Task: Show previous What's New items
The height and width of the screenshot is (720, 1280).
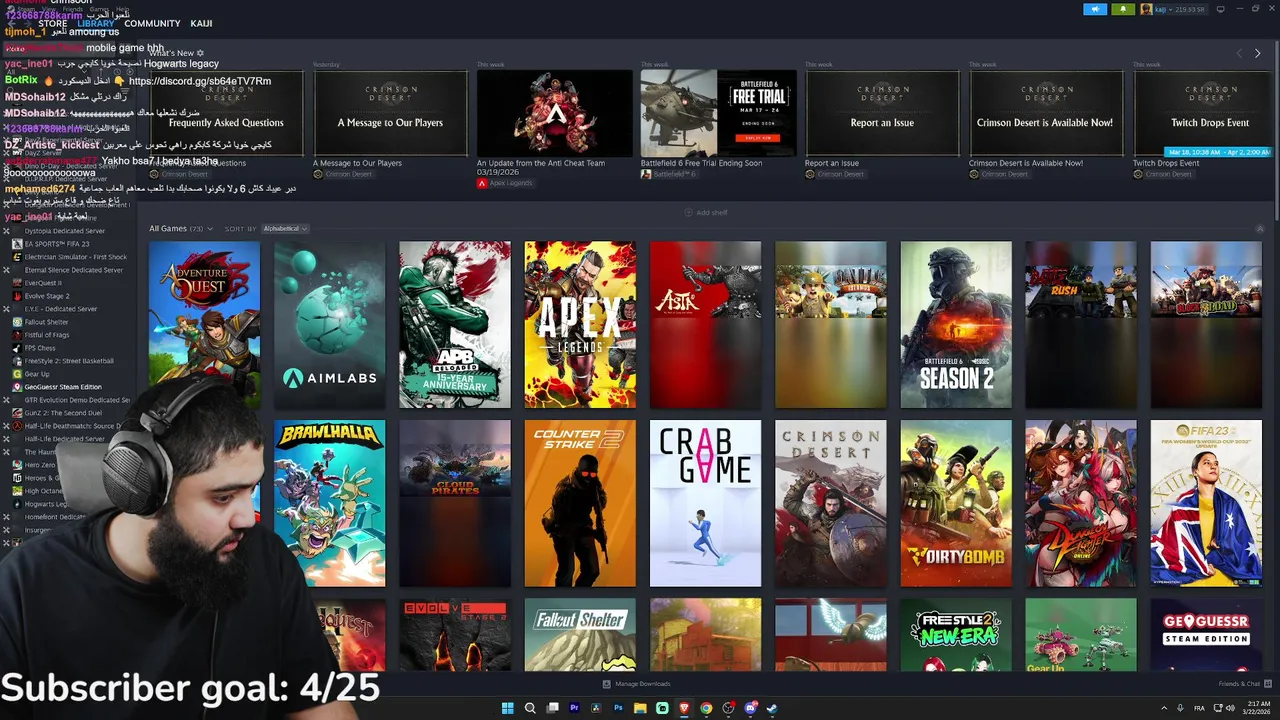Action: coord(1239,53)
